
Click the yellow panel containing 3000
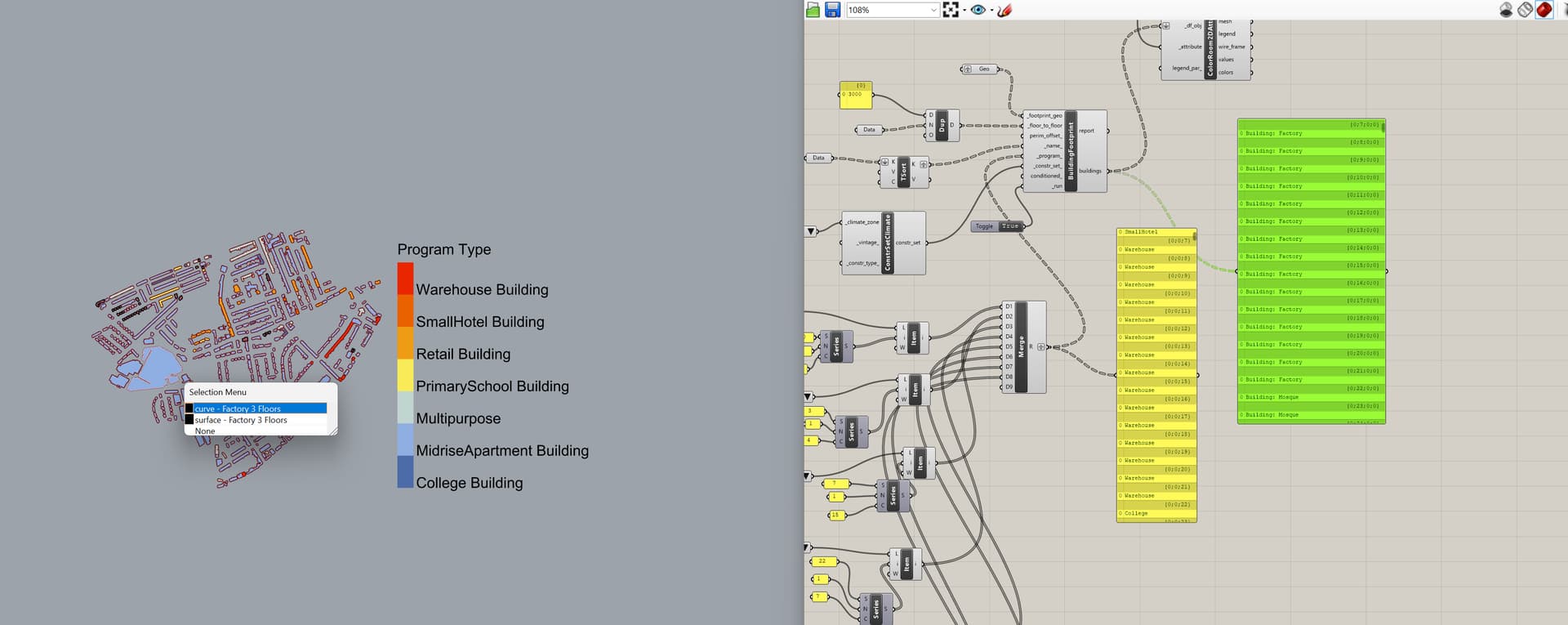(856, 94)
